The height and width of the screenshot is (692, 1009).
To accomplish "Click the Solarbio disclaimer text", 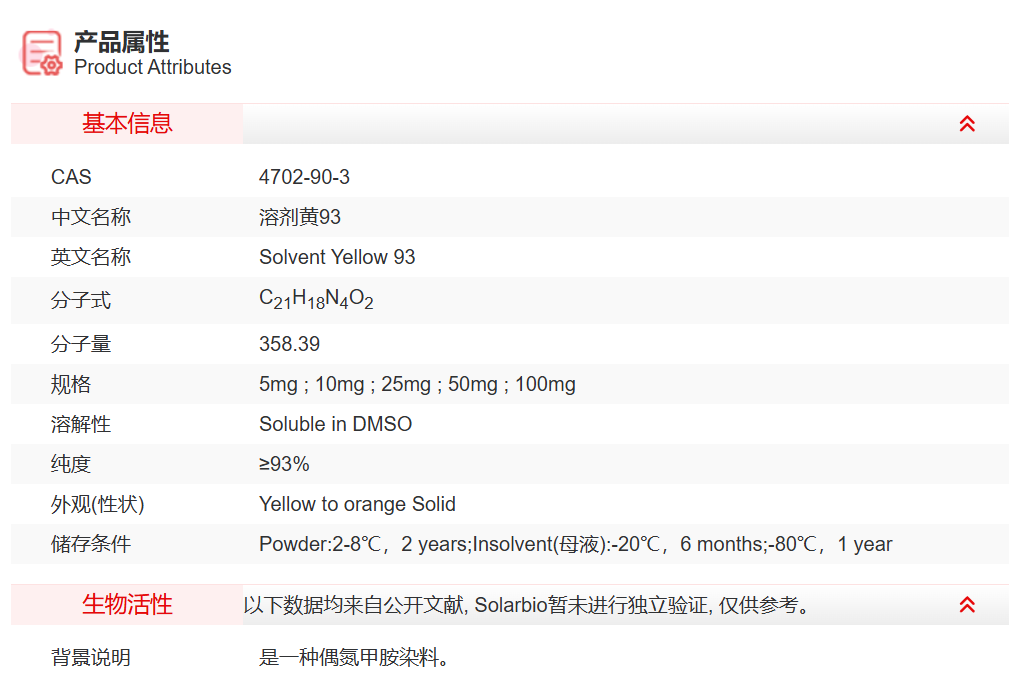I will point(526,605).
